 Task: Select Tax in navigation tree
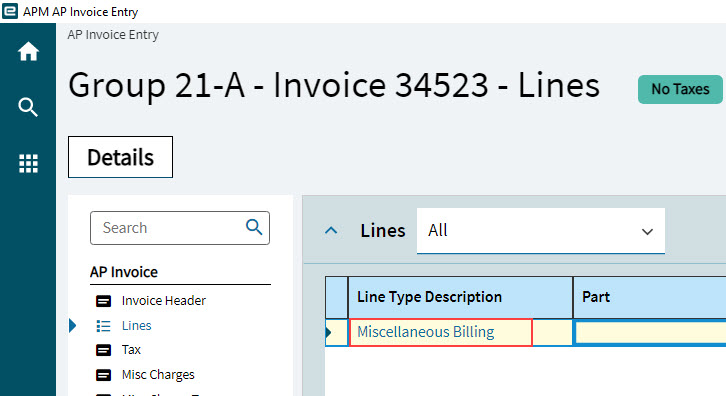[x=131, y=350]
